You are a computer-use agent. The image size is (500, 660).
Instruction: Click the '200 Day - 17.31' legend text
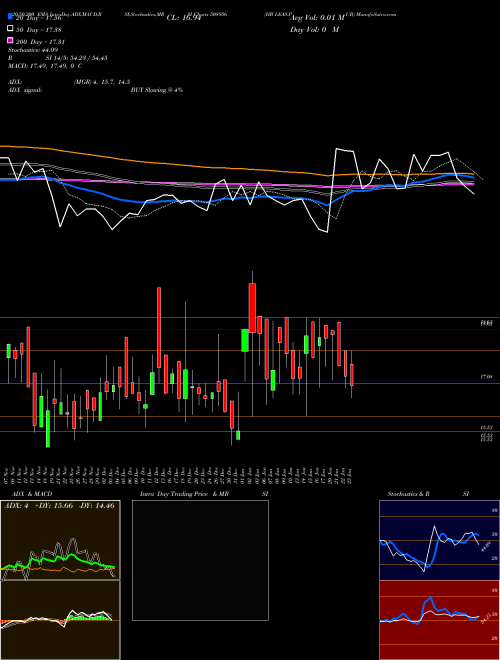[40, 42]
